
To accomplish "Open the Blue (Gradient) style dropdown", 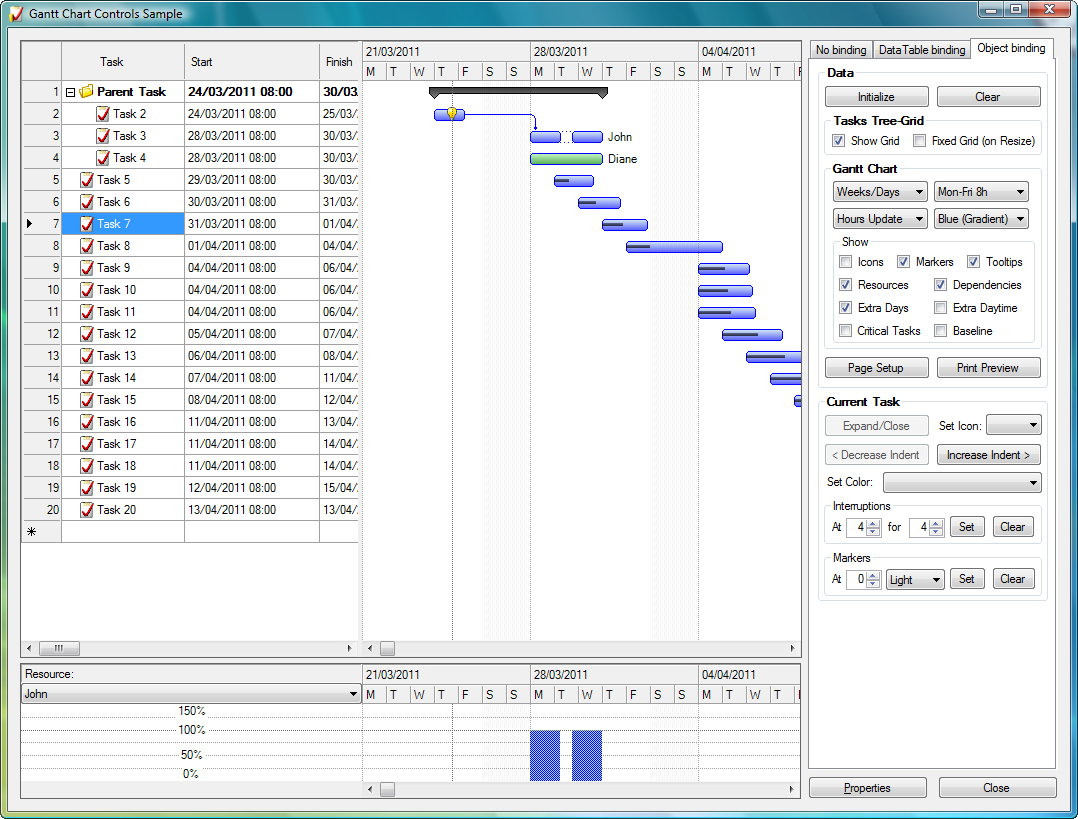I will 980,218.
